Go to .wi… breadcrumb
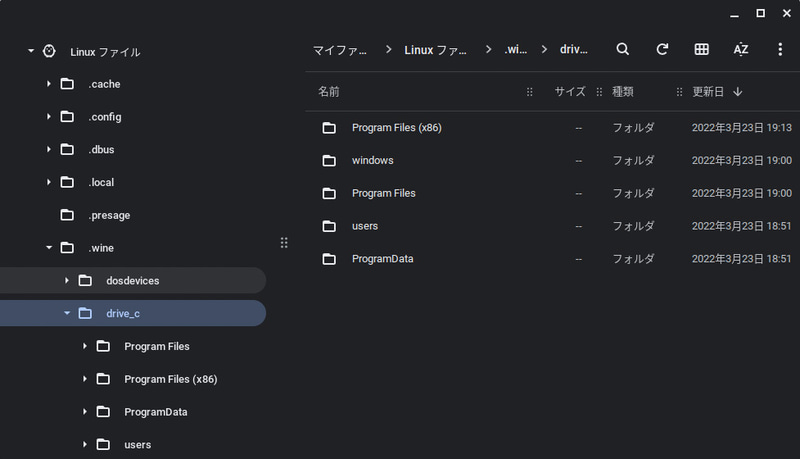This screenshot has height=459, width=800. [515, 49]
